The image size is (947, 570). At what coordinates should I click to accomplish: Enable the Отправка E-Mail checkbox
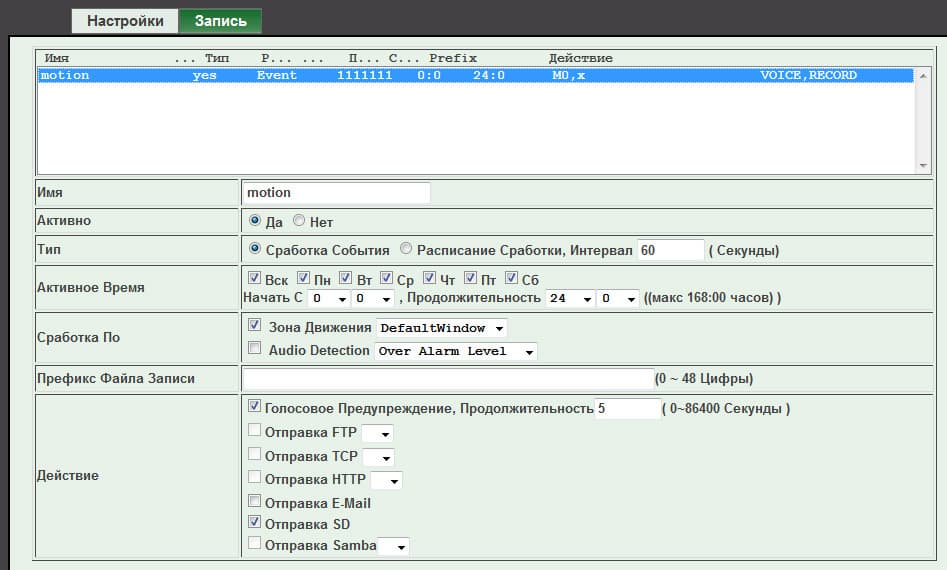[x=254, y=502]
